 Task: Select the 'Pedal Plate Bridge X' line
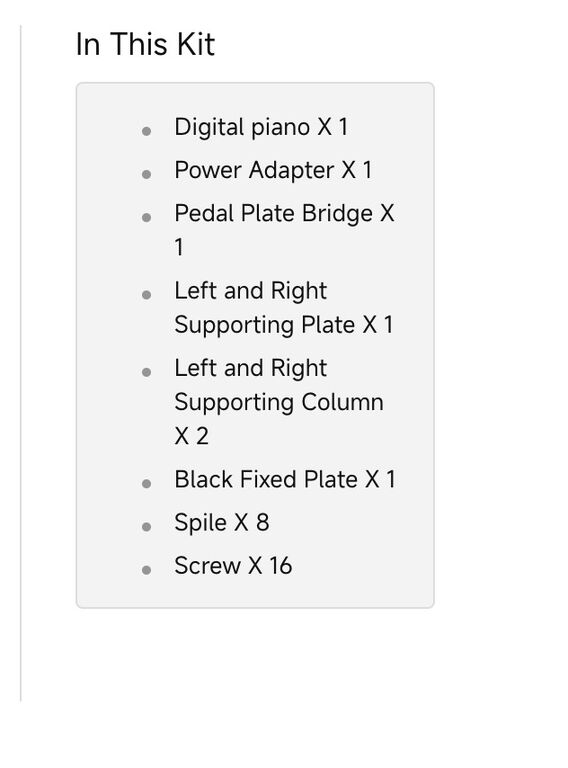pos(284,214)
